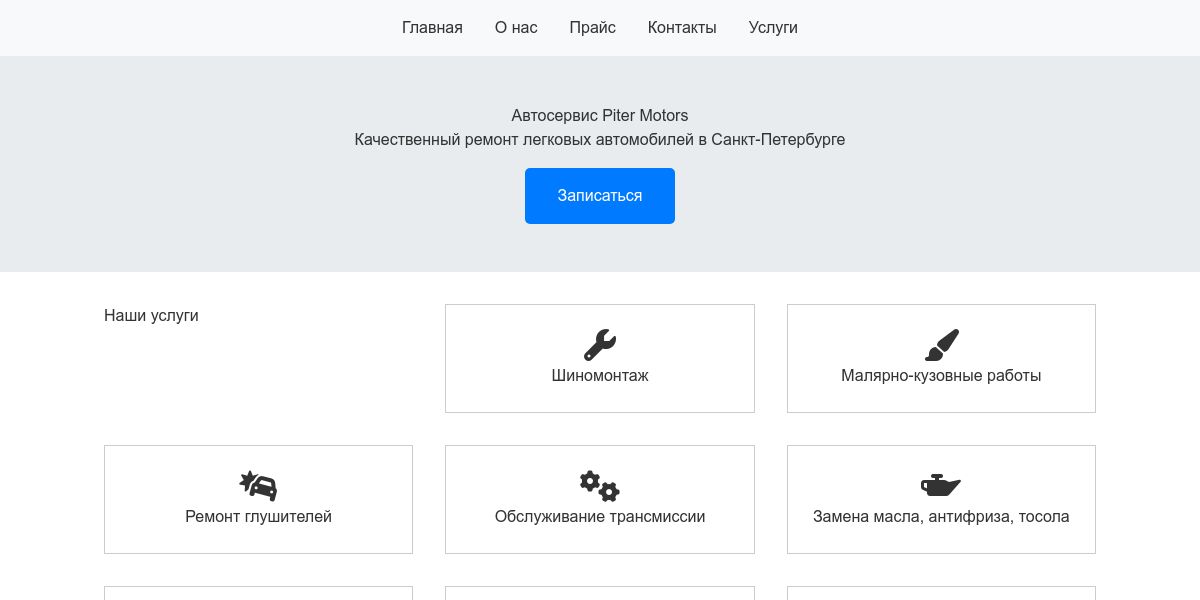Select the Малярно-кузовные работы label

coord(941,376)
